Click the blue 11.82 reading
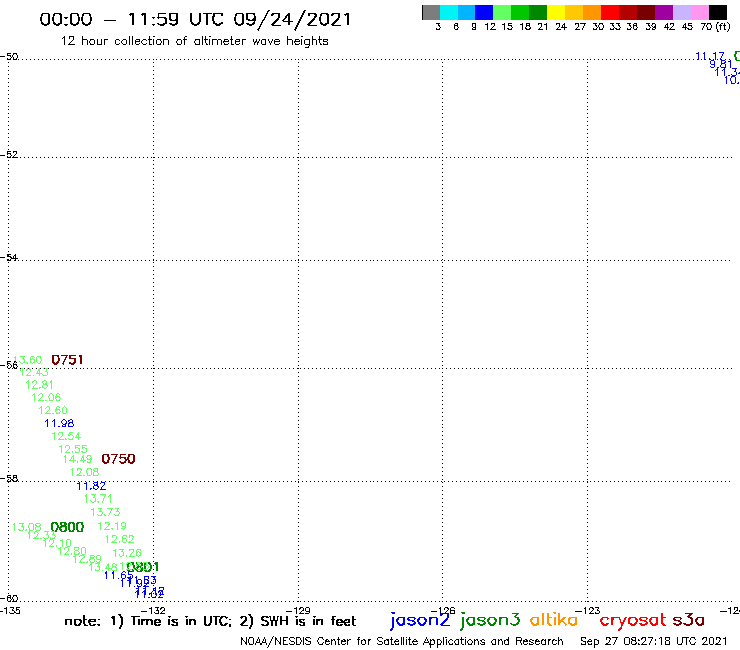The image size is (740, 650). [92, 486]
